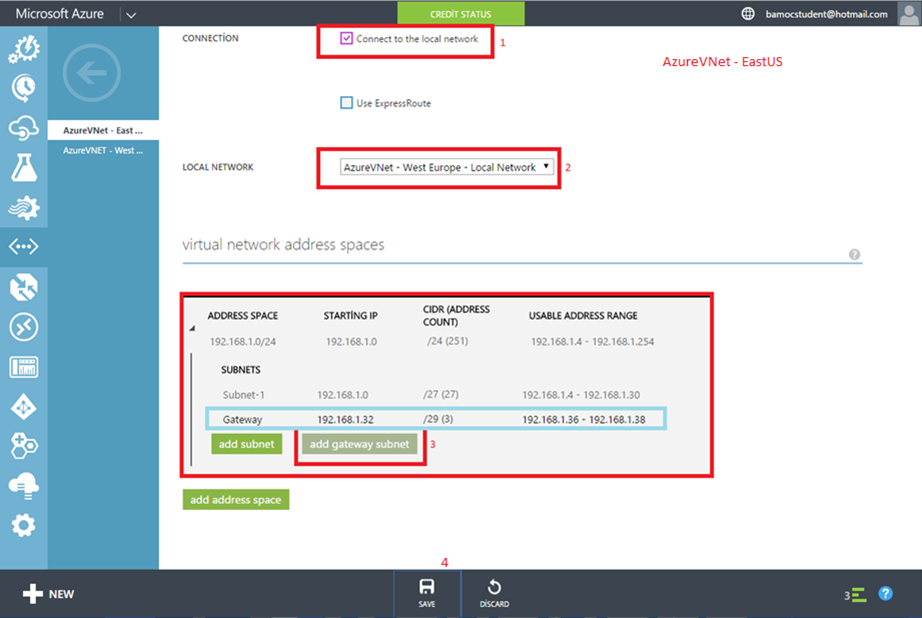Enable the Connect to the local network checkbox
The width and height of the screenshot is (922, 618).
click(x=346, y=38)
